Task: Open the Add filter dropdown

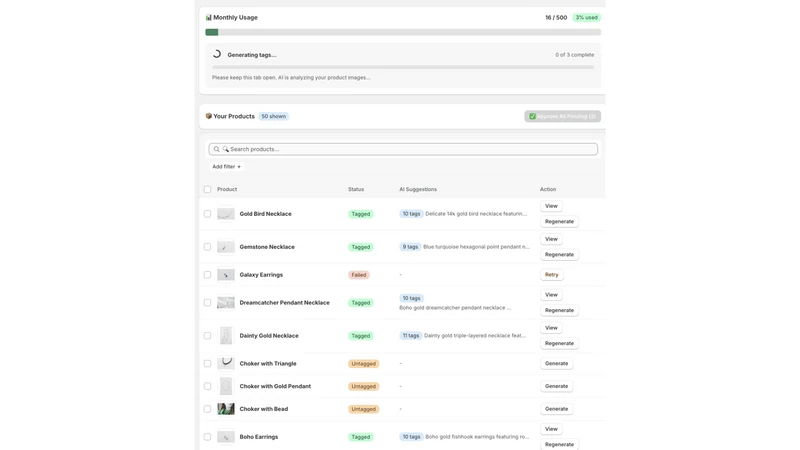Action: [x=227, y=167]
